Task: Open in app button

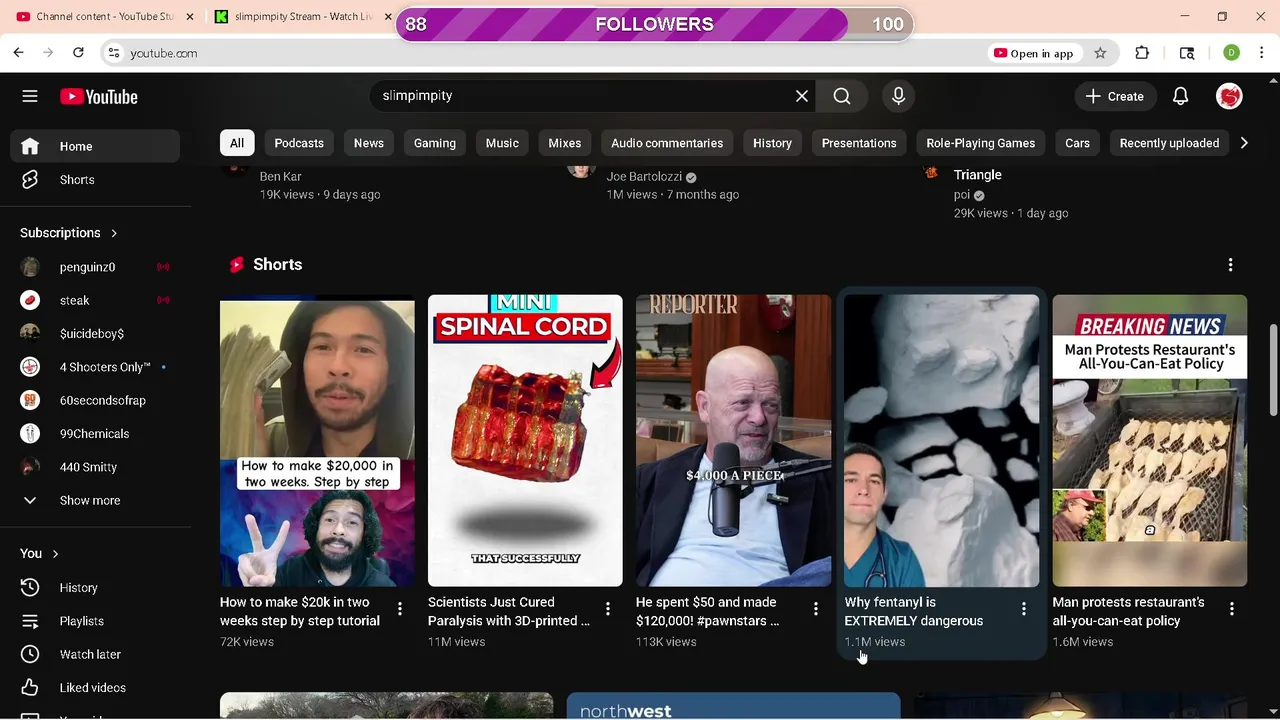Action: click(x=1033, y=53)
